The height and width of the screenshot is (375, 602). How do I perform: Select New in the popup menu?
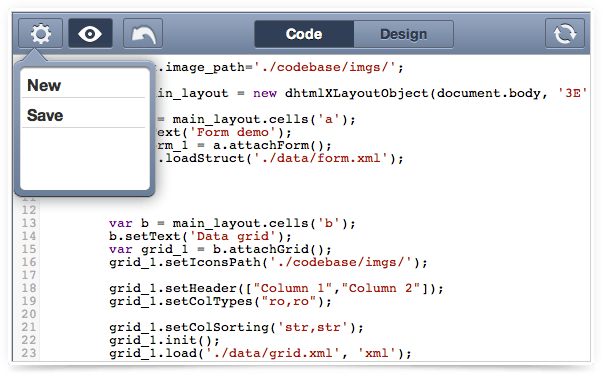pos(84,85)
